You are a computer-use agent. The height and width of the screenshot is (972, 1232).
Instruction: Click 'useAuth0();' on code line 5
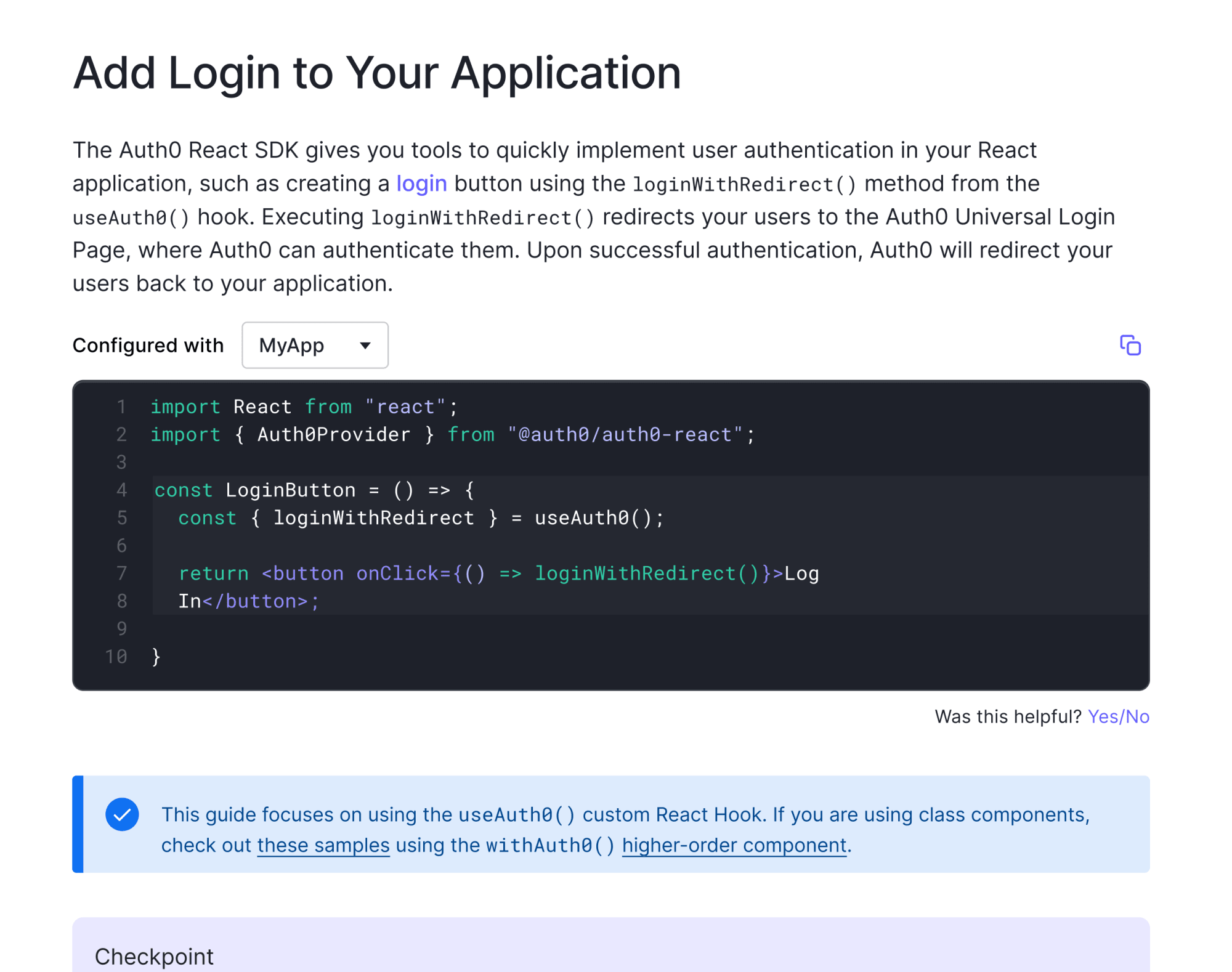(599, 517)
